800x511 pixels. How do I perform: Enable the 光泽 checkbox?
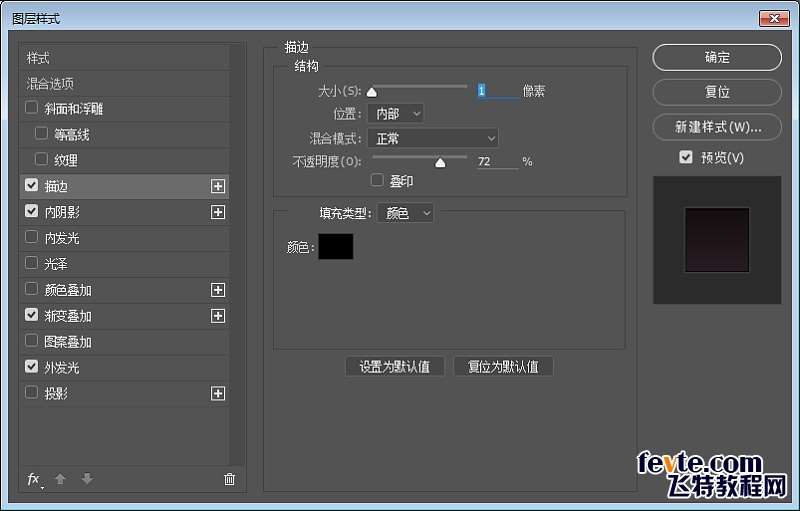tap(31, 263)
